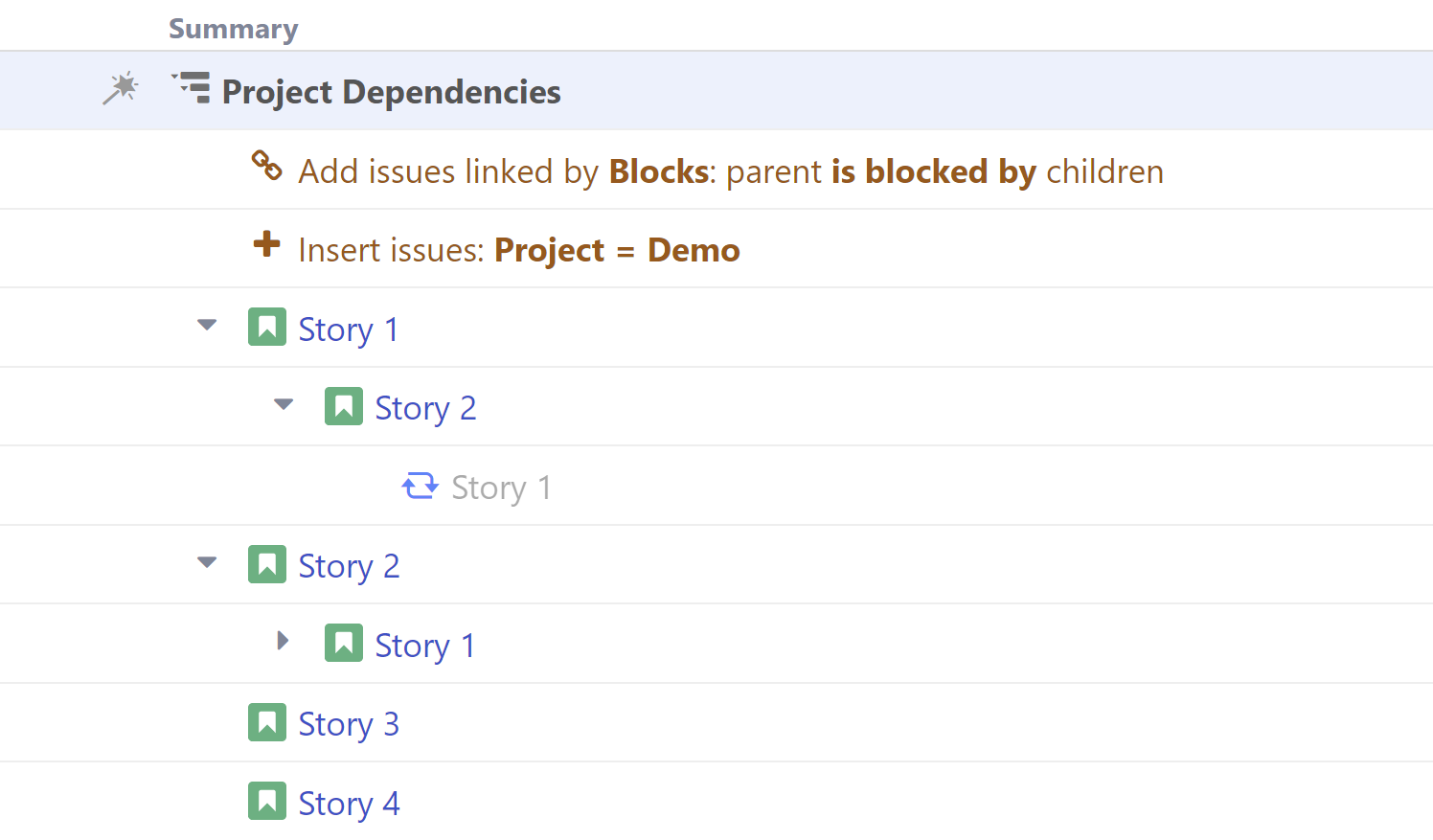Collapse the top-level Story 2 item
This screenshot has width=1433, height=840.
pos(206,562)
